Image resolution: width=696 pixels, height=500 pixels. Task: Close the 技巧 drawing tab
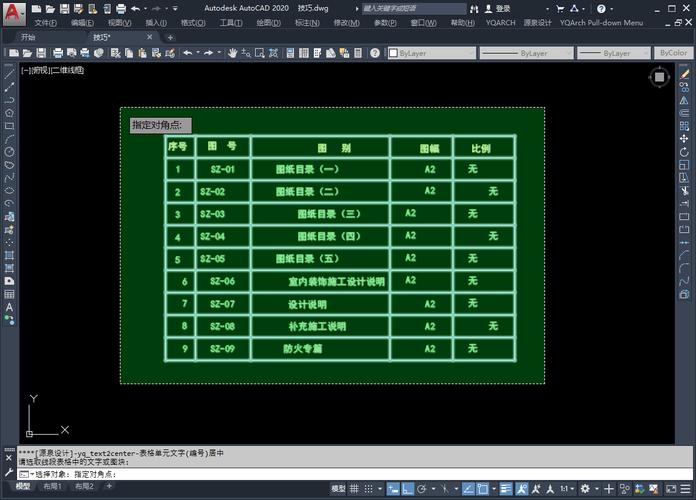(x=150, y=37)
